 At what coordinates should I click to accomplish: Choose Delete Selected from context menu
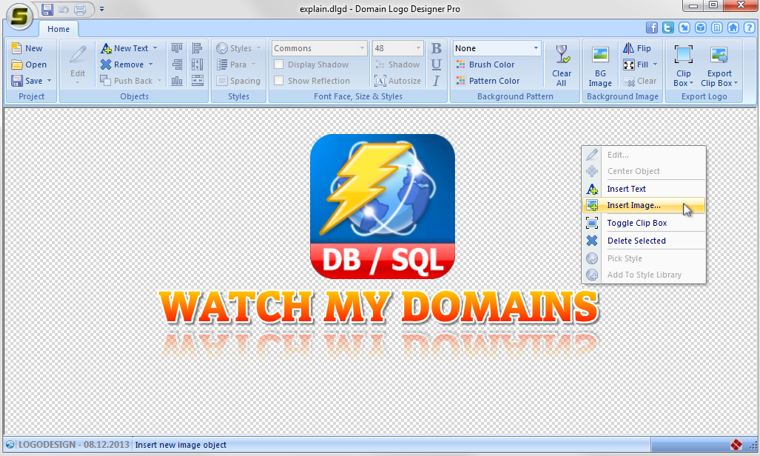[x=644, y=241]
